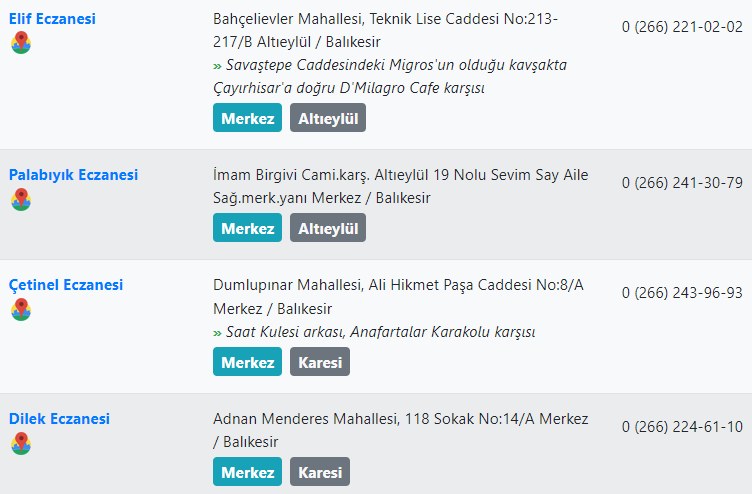Open the Palabıyık Eczanesi link

click(x=73, y=175)
